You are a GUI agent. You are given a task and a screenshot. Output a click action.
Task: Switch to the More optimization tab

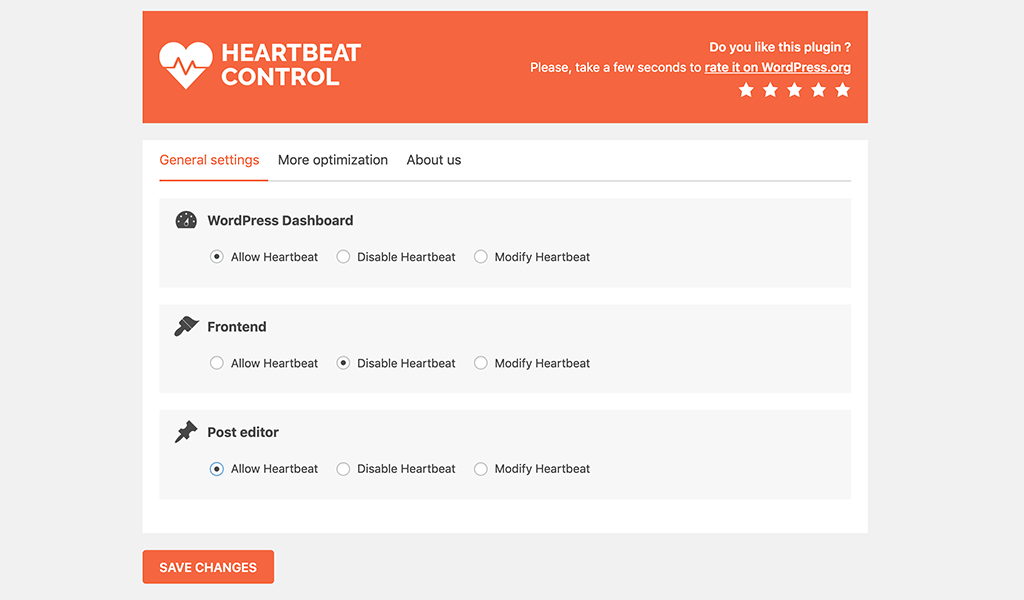click(333, 160)
